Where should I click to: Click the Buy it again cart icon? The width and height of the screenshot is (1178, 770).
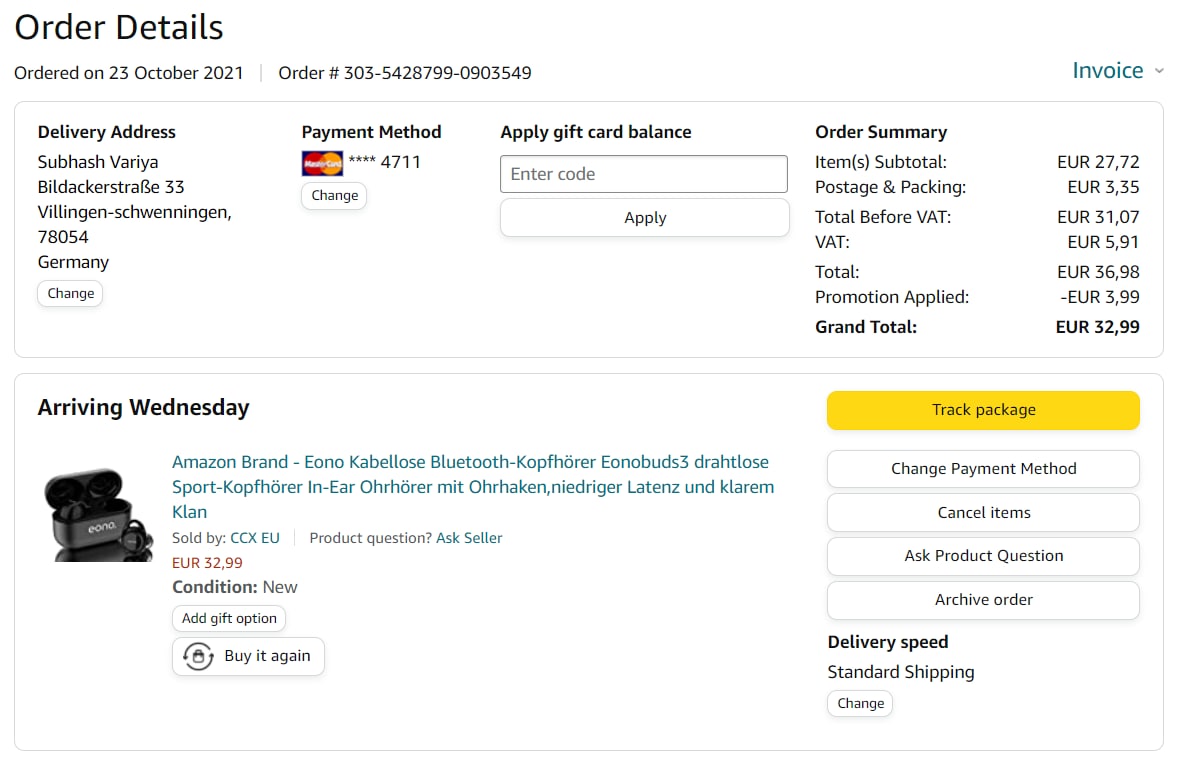(x=198, y=657)
